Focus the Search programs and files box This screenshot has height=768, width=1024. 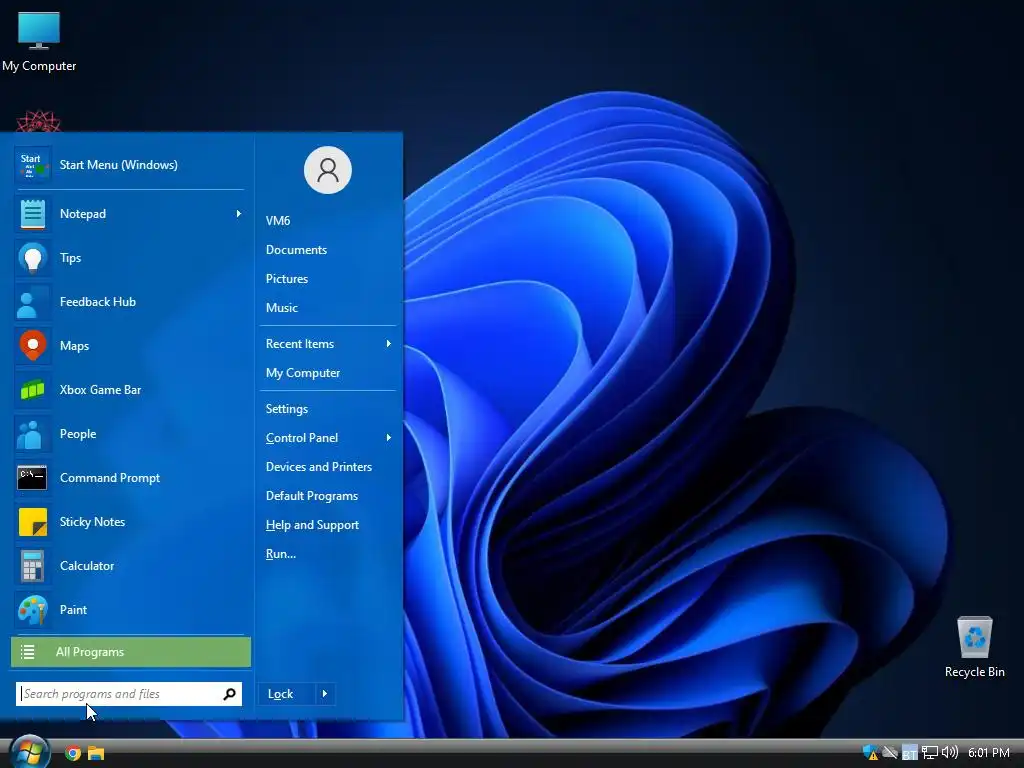129,694
